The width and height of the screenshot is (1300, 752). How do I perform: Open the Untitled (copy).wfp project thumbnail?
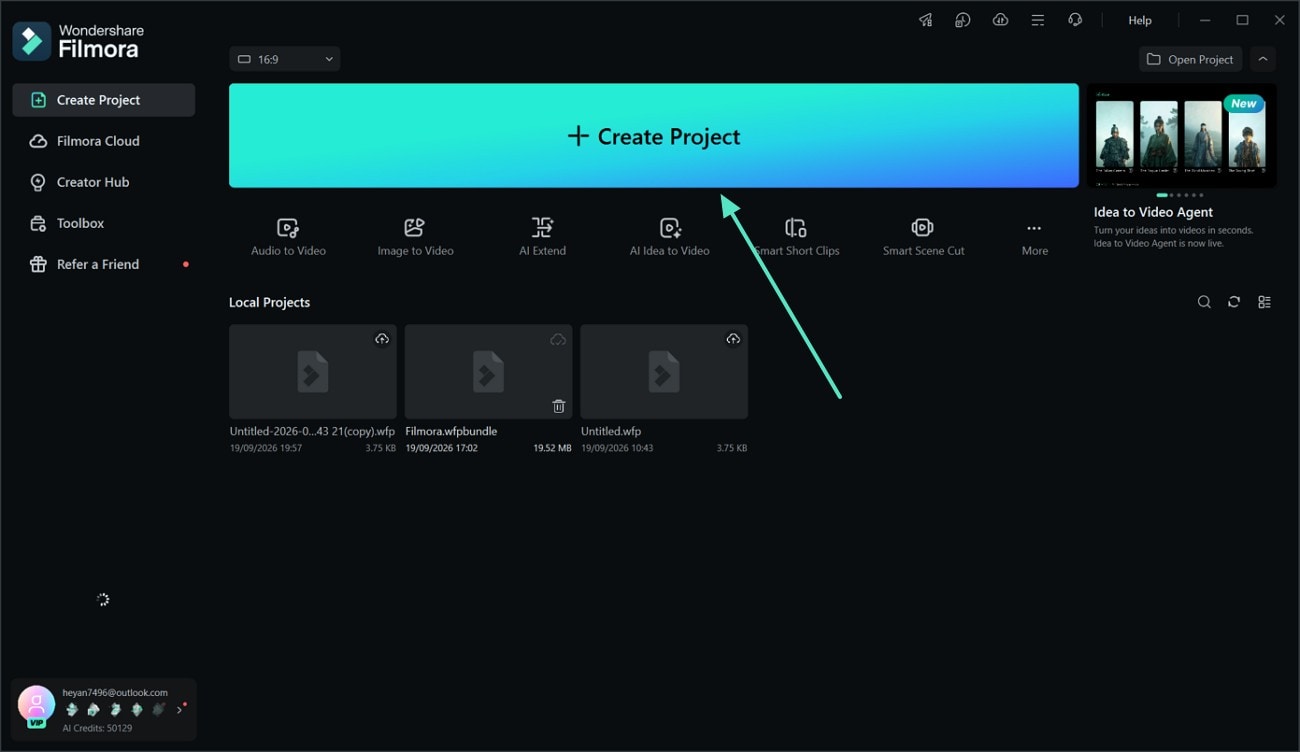pyautogui.click(x=313, y=371)
